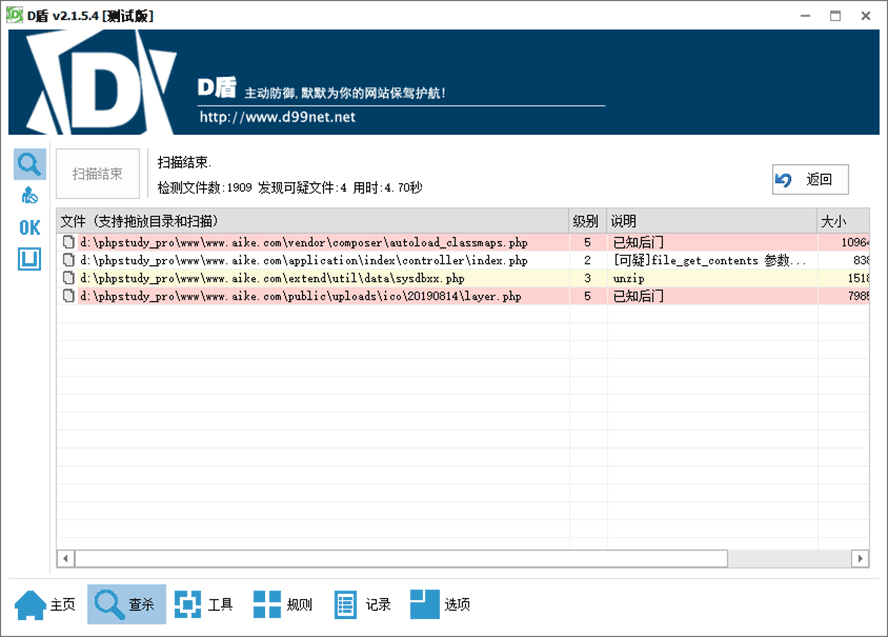This screenshot has width=888, height=637.
Task: Select the sysdbxx.php file icon
Action: [x=69, y=278]
